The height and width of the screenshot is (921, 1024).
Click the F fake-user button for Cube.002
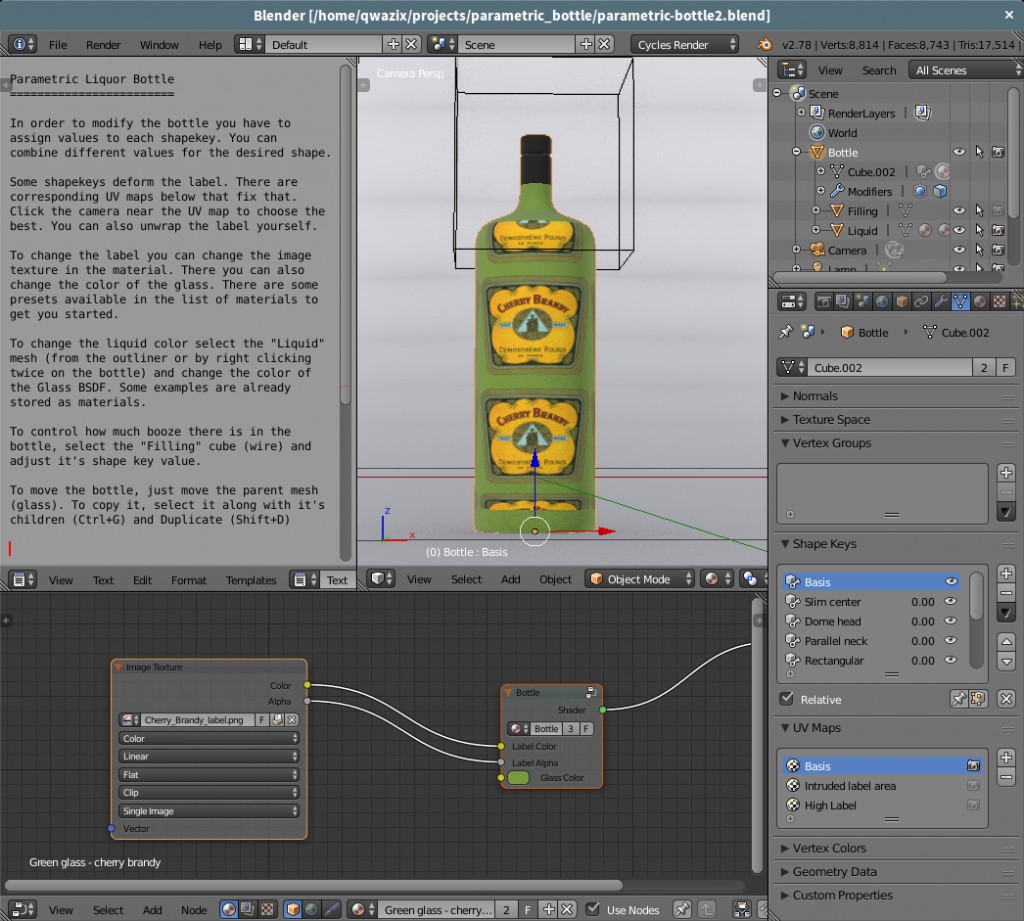(x=1007, y=367)
